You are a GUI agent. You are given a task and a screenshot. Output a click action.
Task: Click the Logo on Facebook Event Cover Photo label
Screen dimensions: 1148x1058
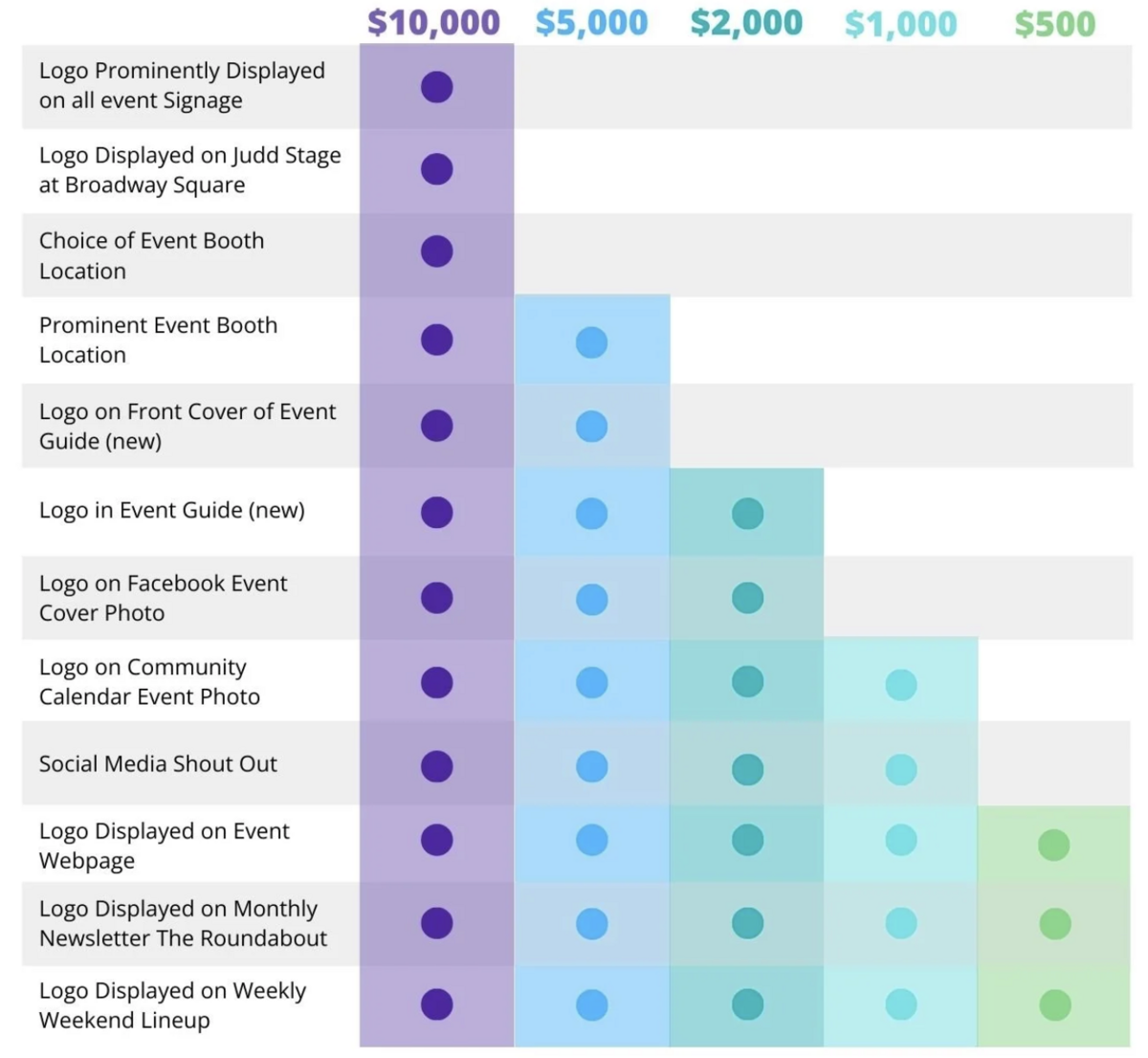tap(163, 598)
